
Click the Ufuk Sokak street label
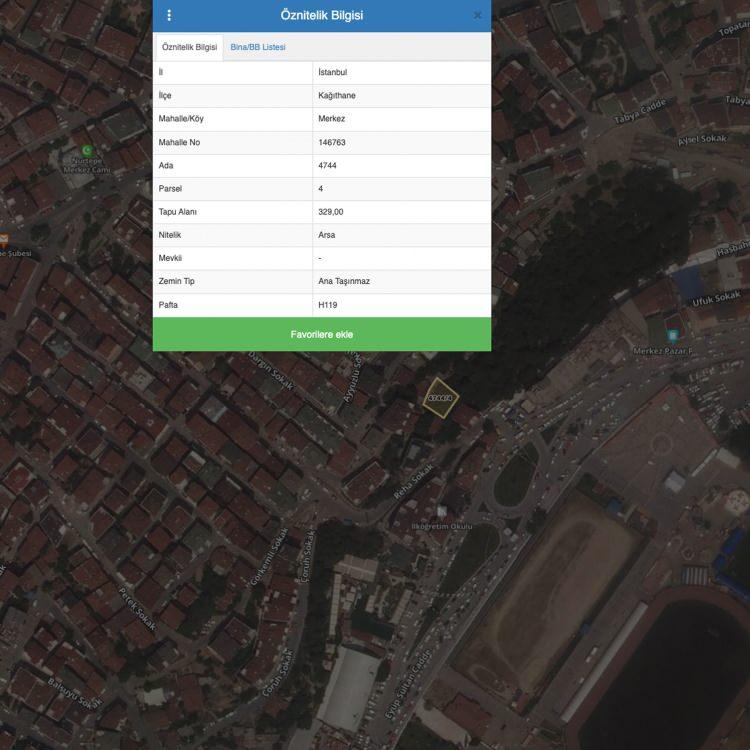pyautogui.click(x=716, y=299)
